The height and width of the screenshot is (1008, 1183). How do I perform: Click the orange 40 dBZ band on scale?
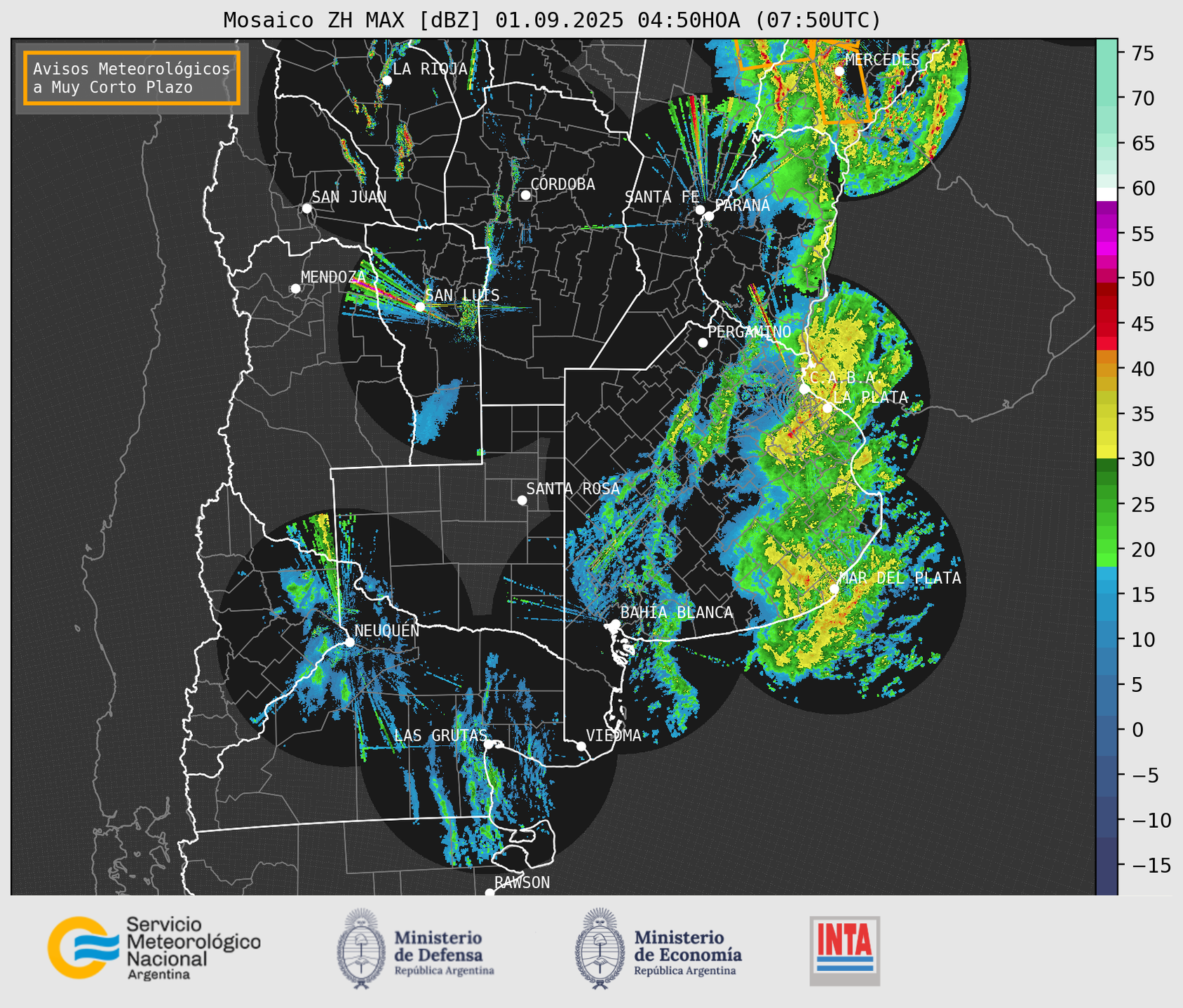(1107, 369)
